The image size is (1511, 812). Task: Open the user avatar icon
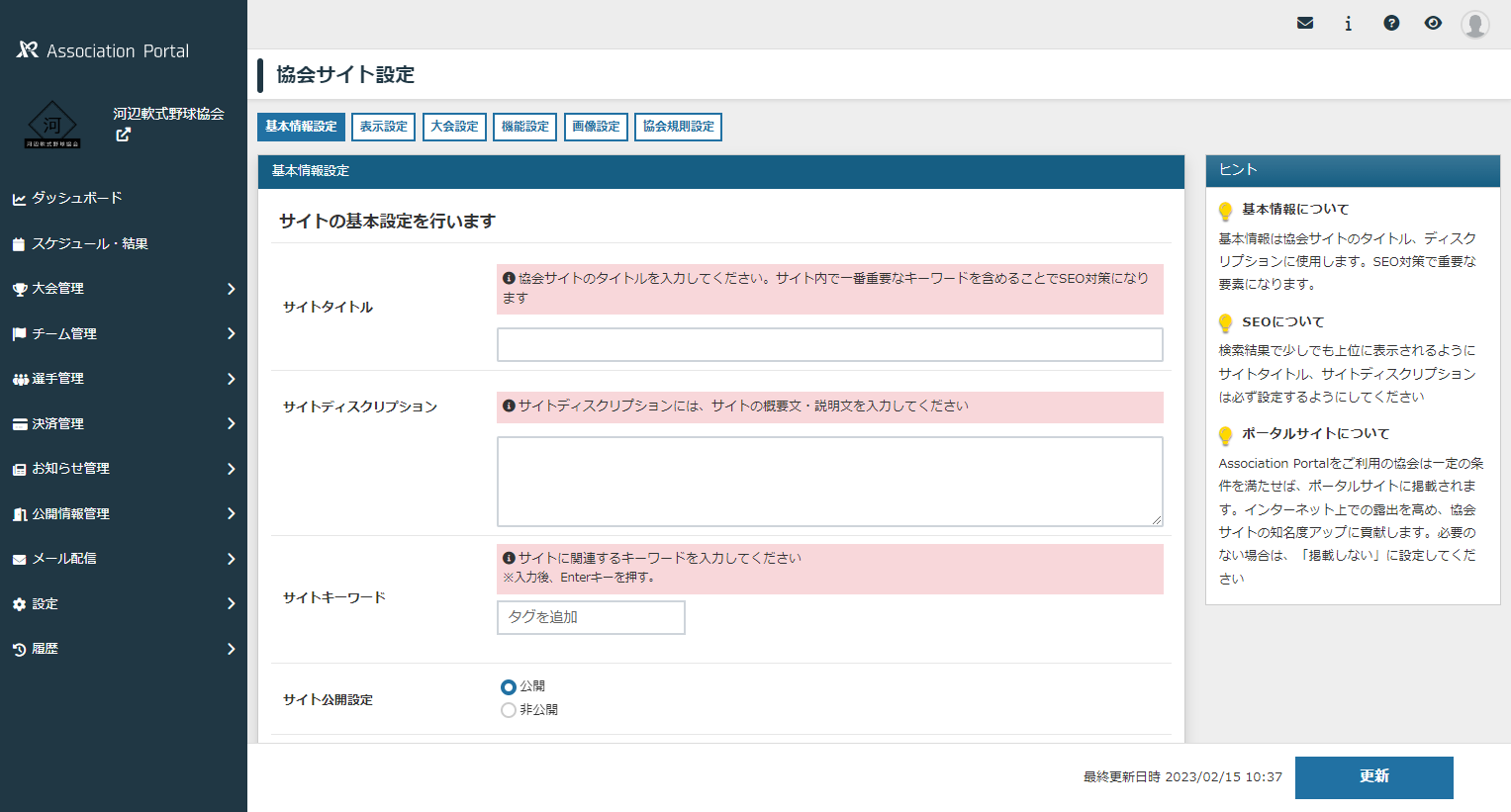coord(1474,24)
